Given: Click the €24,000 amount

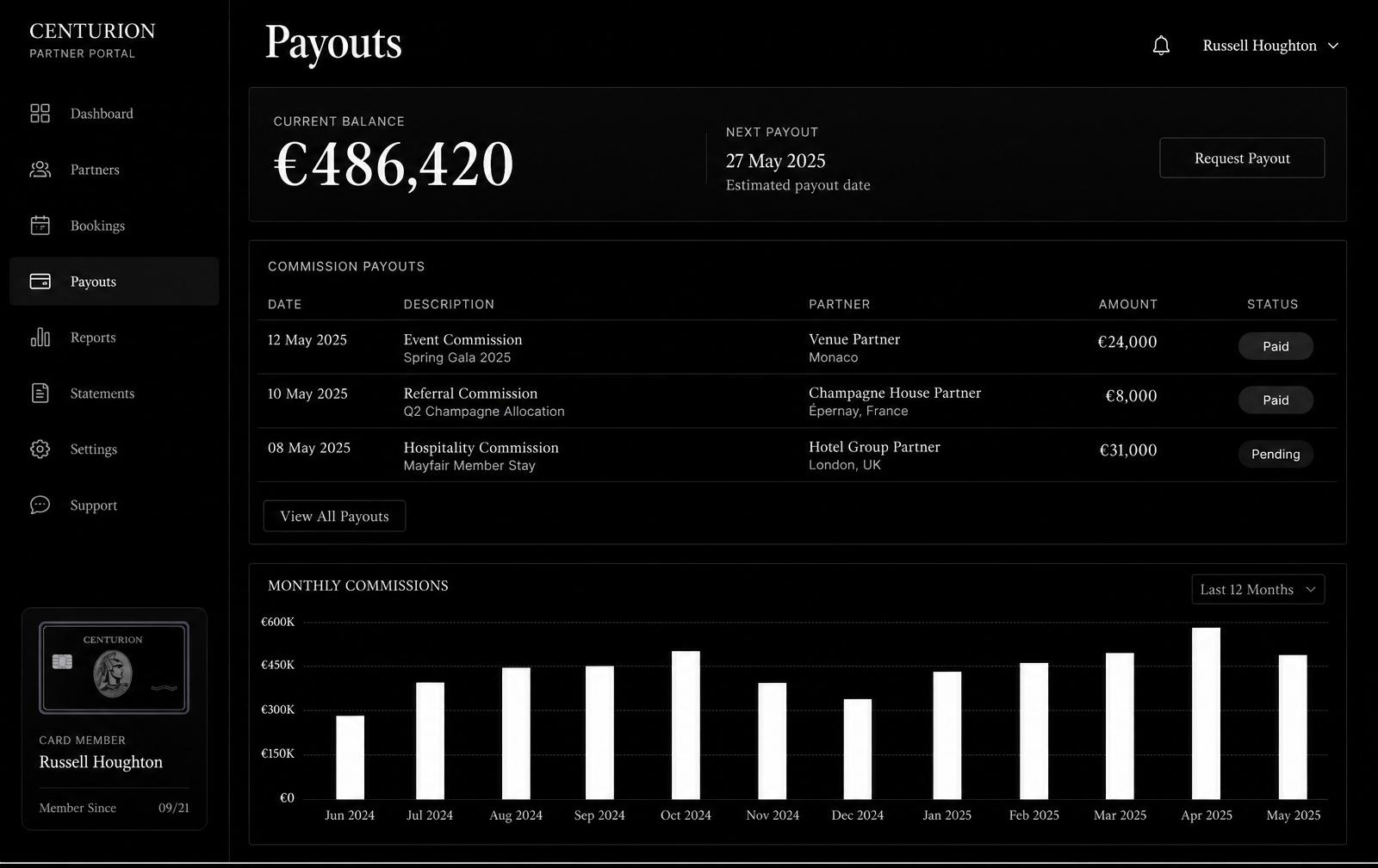Looking at the screenshot, I should tap(1127, 342).
